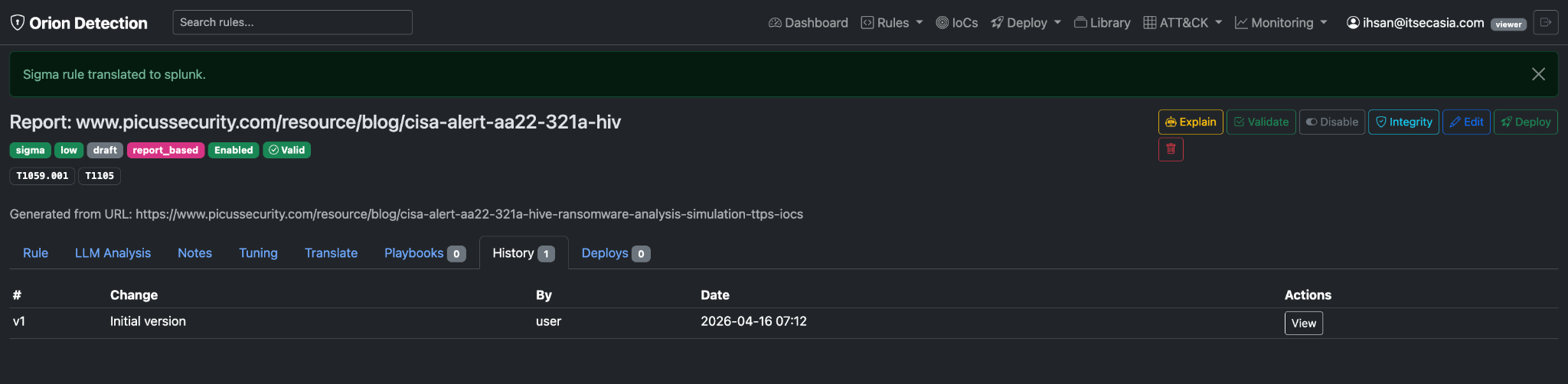The image size is (1568, 384).
Task: Open the Translate tab
Action: point(331,253)
